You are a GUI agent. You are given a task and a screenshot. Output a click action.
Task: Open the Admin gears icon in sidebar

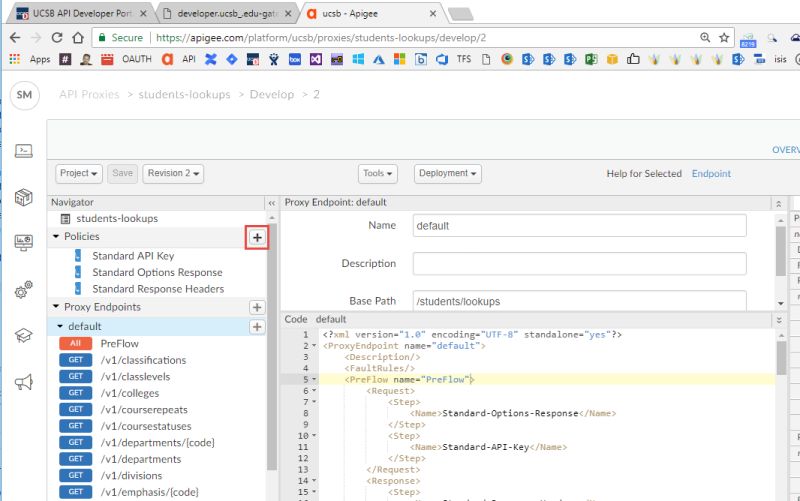tap(23, 289)
